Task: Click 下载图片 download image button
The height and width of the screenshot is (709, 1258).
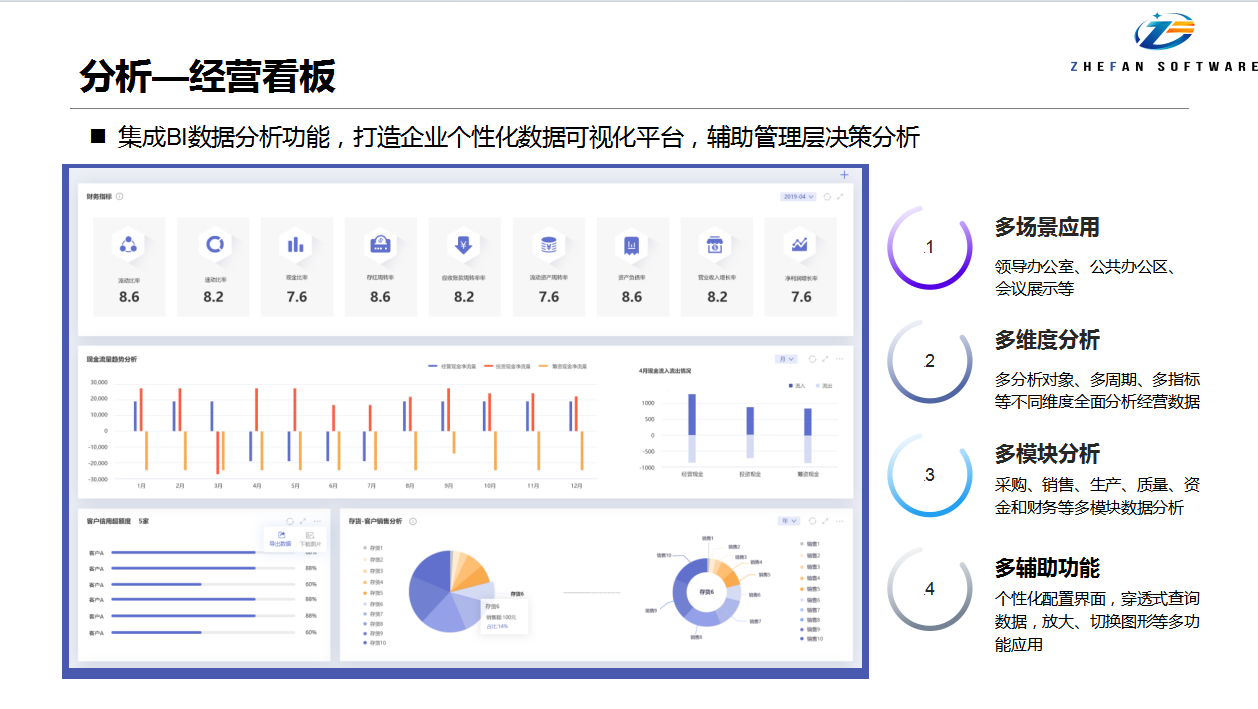Action: [310, 539]
